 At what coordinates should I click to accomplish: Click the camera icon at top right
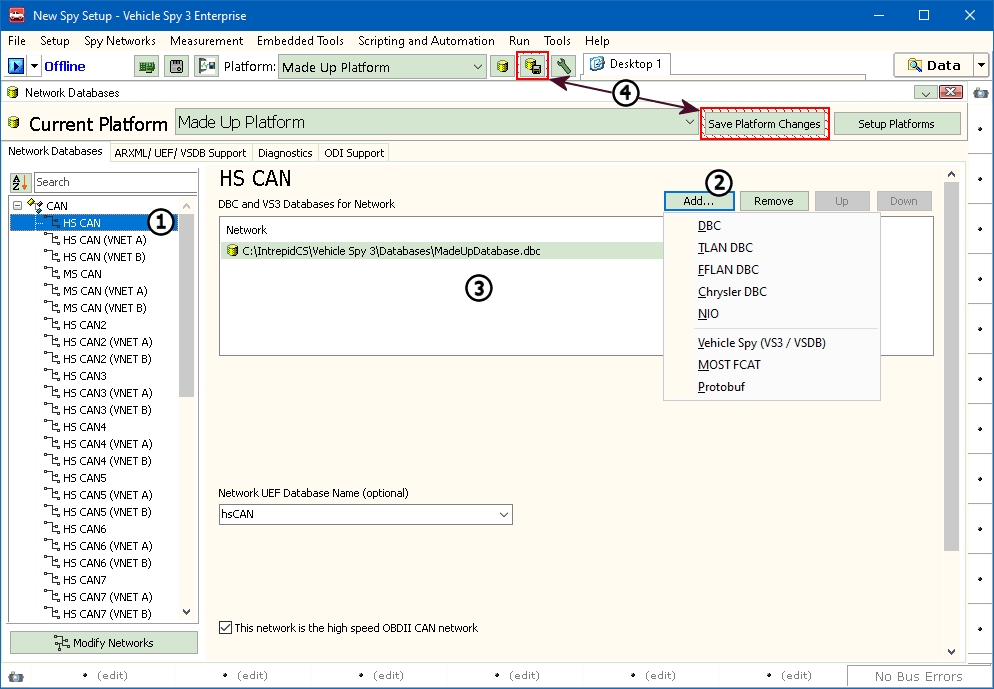(x=981, y=93)
